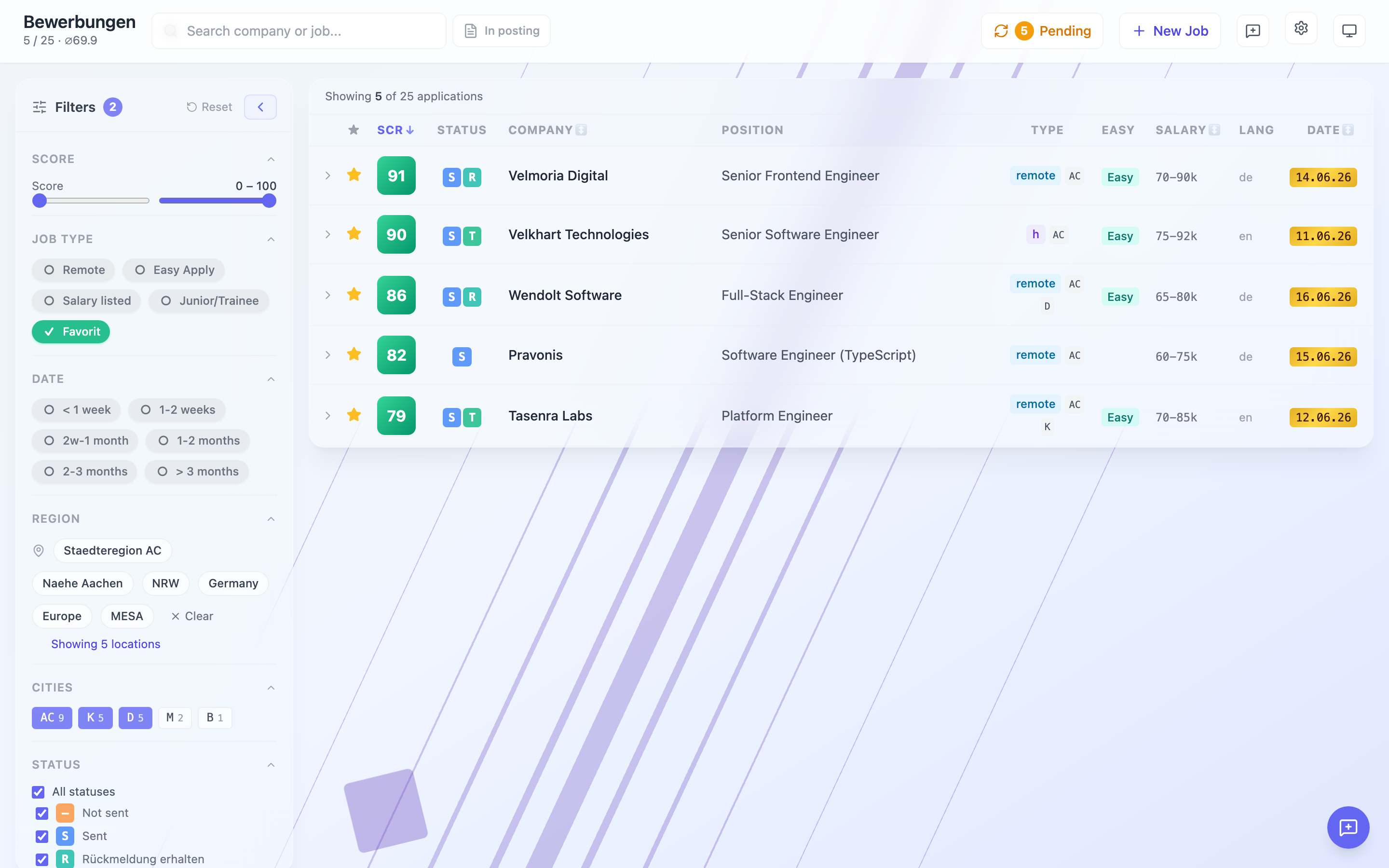Viewport: 1389px width, 868px height.
Task: Collapse the Job Type filter section
Action: pos(271,239)
